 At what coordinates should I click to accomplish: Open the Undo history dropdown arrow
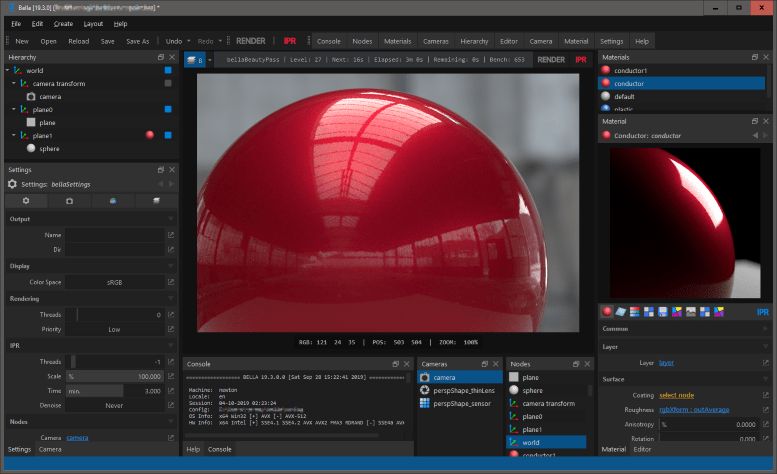(x=189, y=41)
